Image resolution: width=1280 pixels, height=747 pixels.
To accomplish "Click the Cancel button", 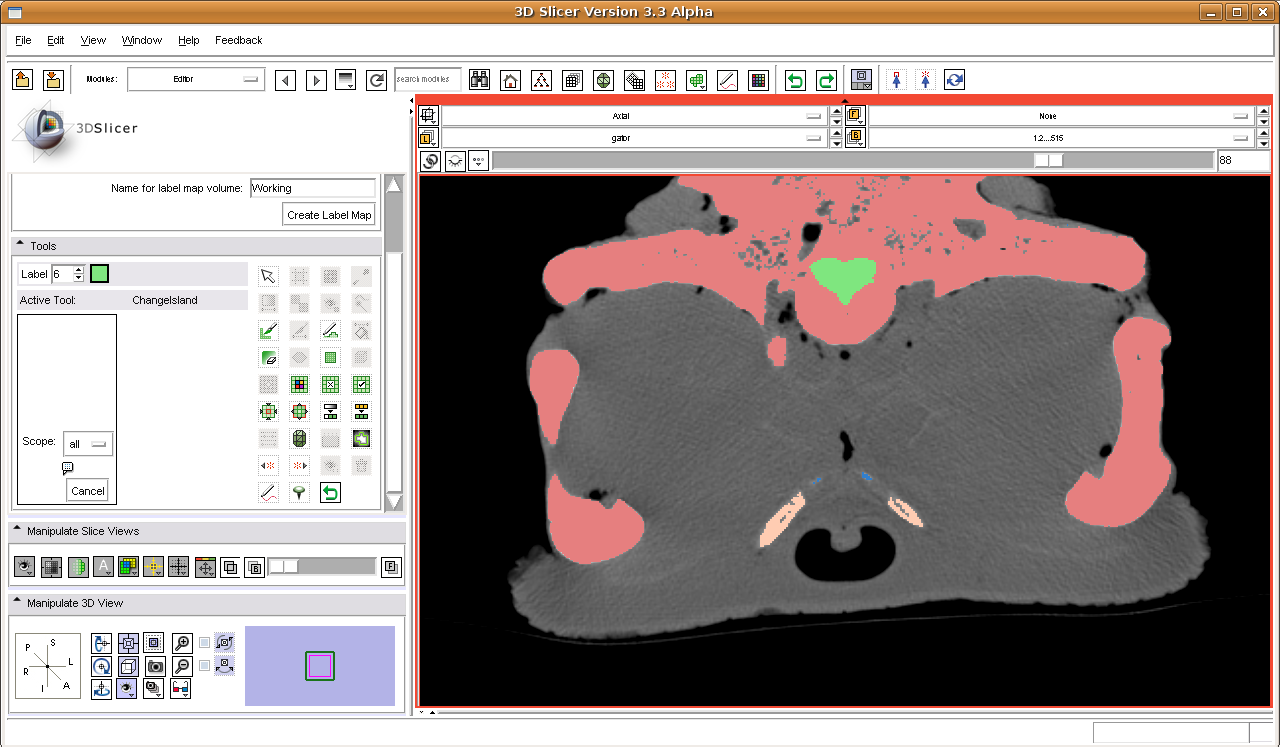I will pos(88,491).
